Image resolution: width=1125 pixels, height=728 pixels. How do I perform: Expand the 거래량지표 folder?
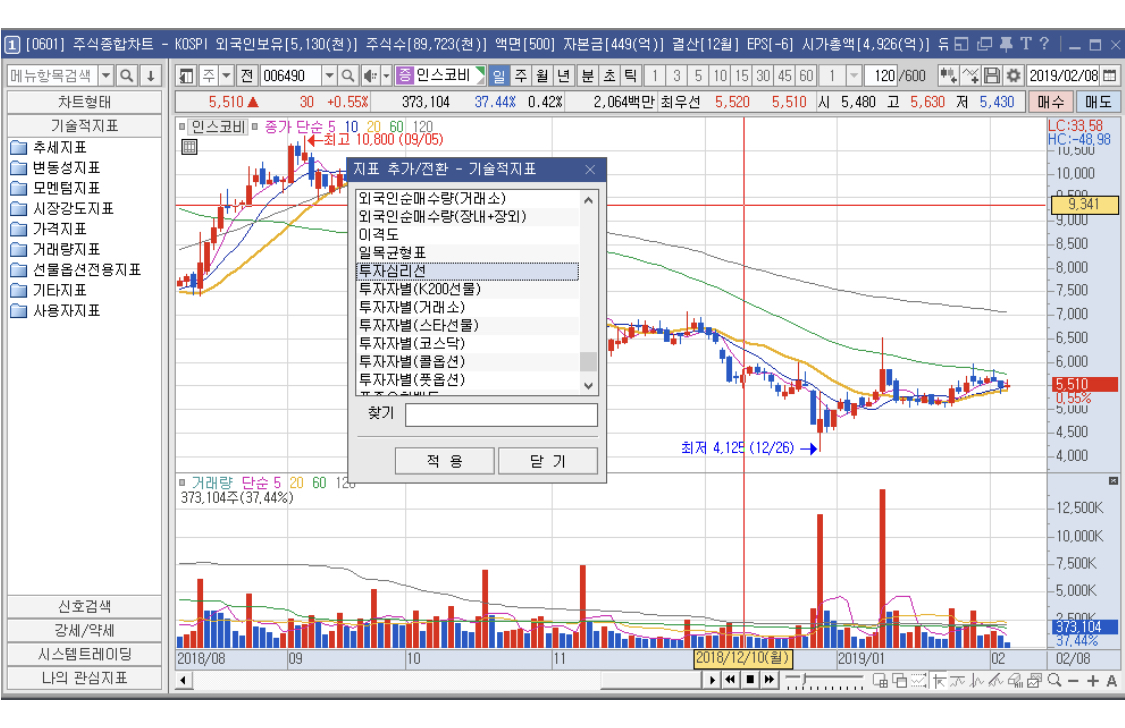point(56,250)
